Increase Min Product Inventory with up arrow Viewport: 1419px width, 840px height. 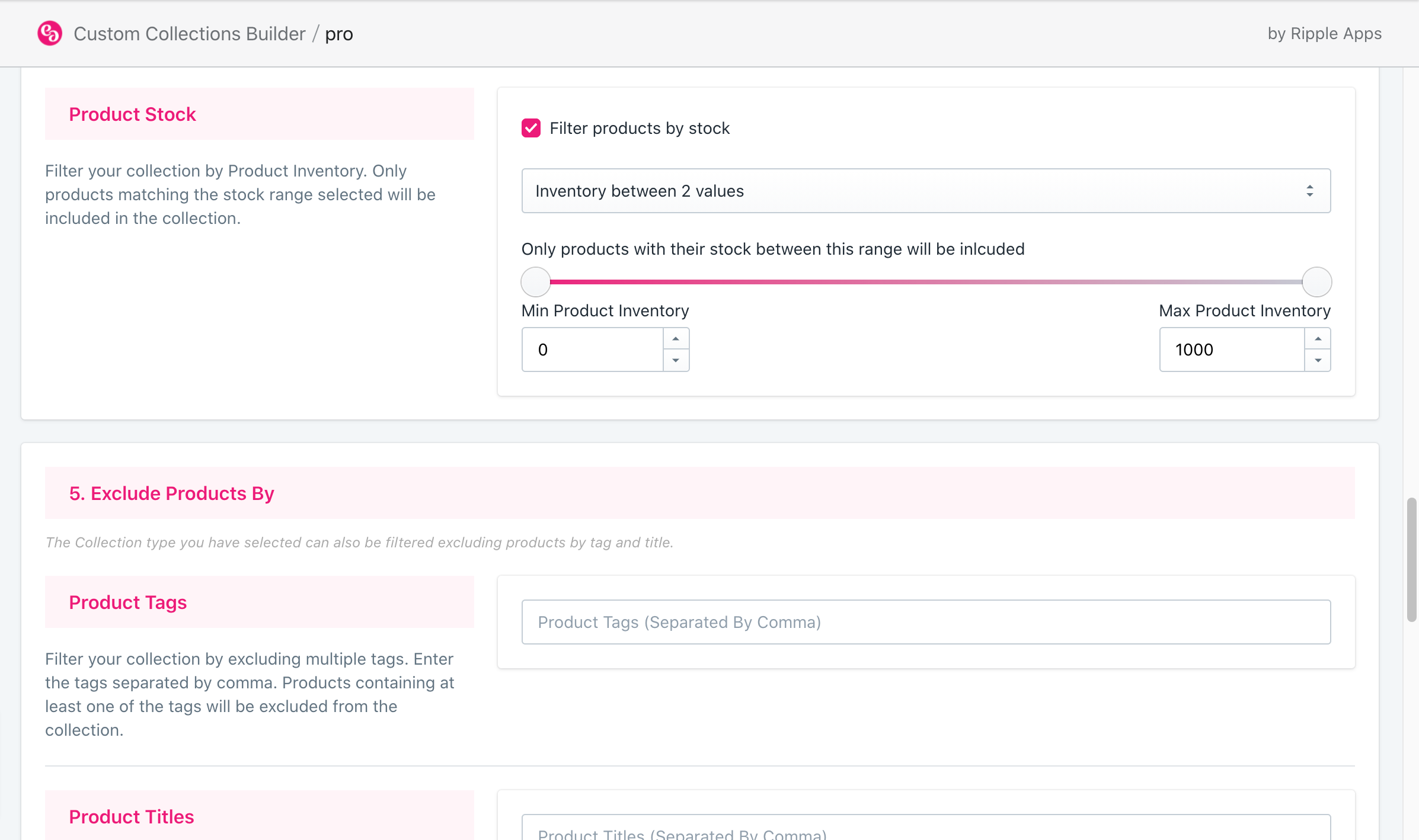pos(676,339)
